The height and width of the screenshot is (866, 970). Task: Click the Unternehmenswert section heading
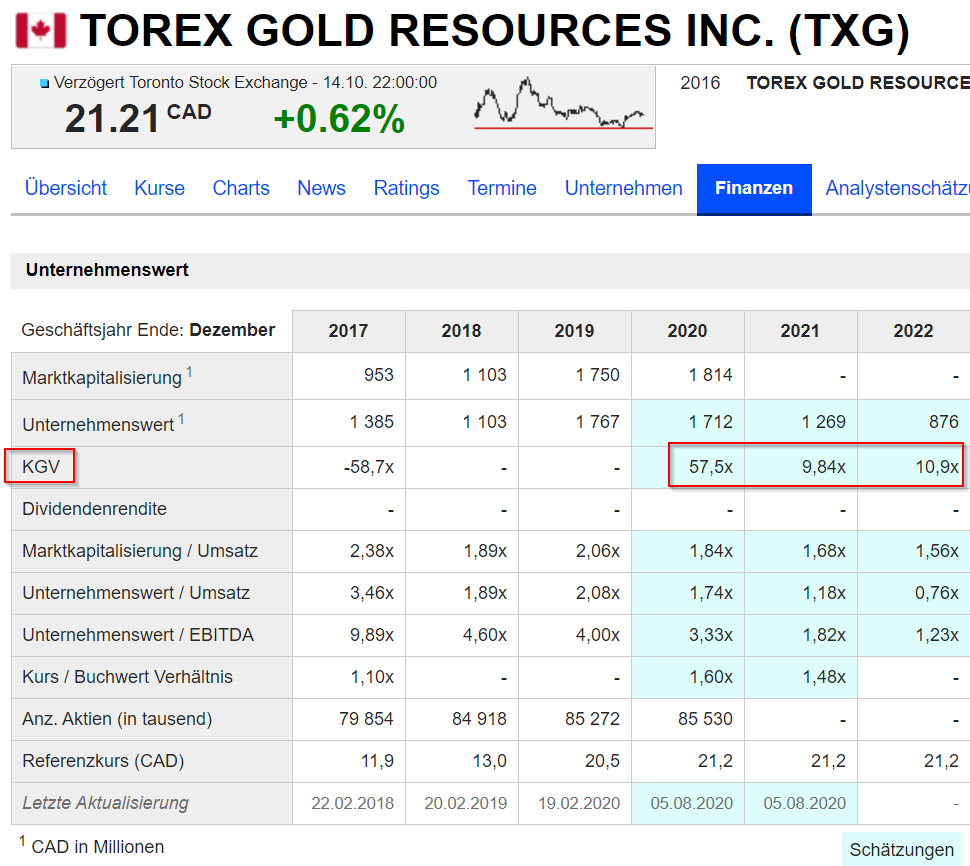pos(107,270)
